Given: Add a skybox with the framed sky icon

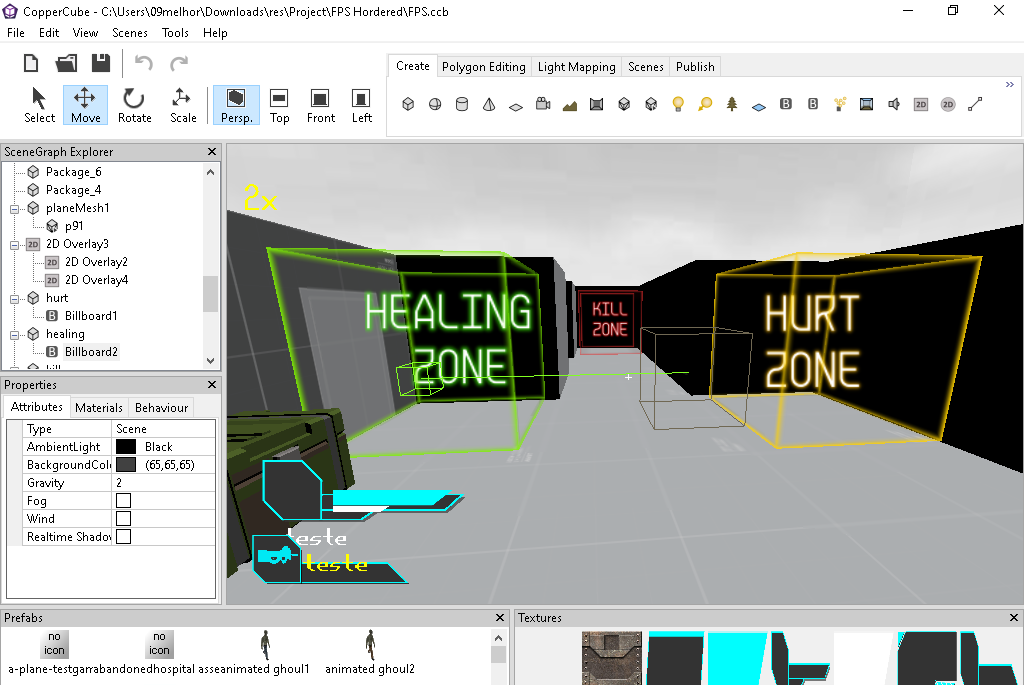Looking at the screenshot, I should pos(867,104).
